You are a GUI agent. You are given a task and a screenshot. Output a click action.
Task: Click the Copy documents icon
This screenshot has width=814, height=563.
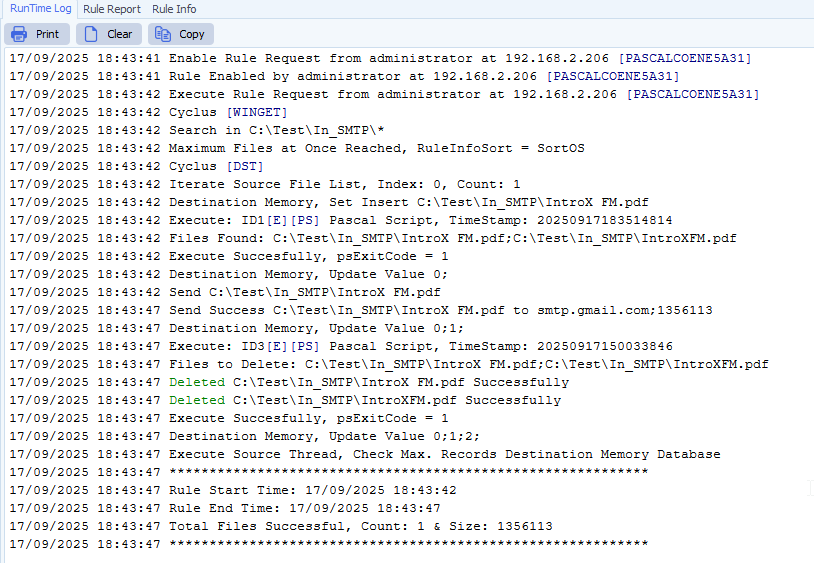163,34
